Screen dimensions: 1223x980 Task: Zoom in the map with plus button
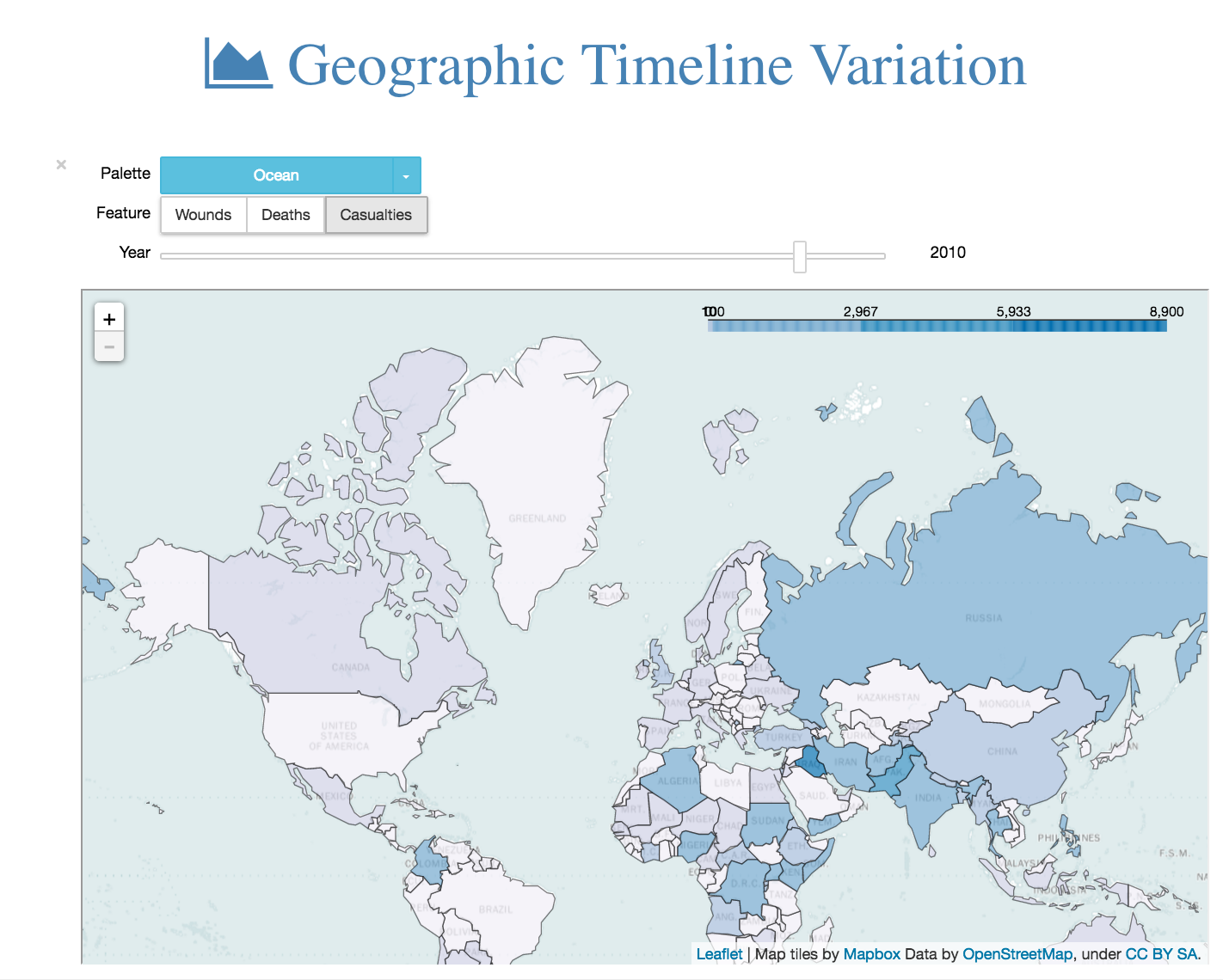[x=109, y=318]
